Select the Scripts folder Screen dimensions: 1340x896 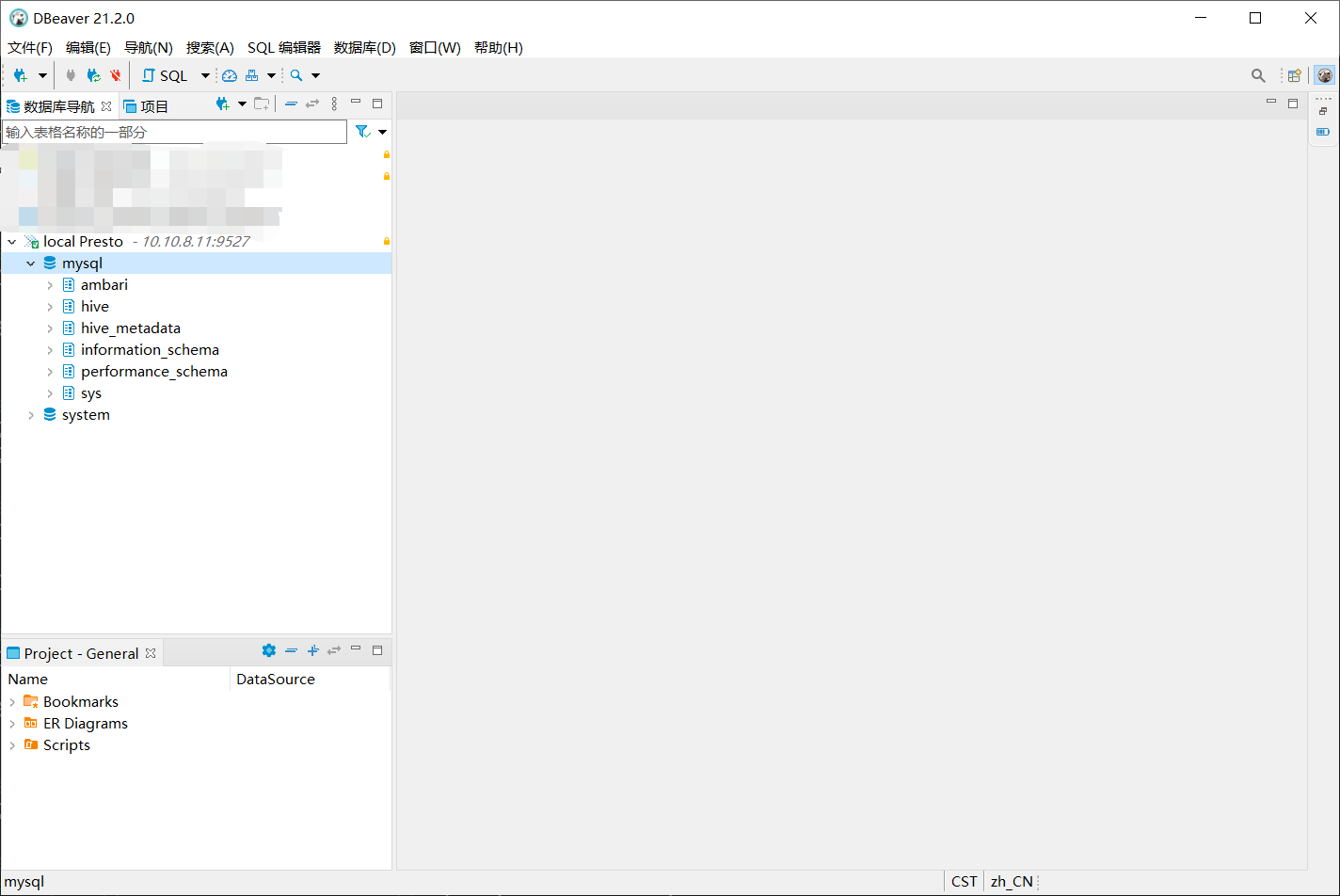click(67, 745)
